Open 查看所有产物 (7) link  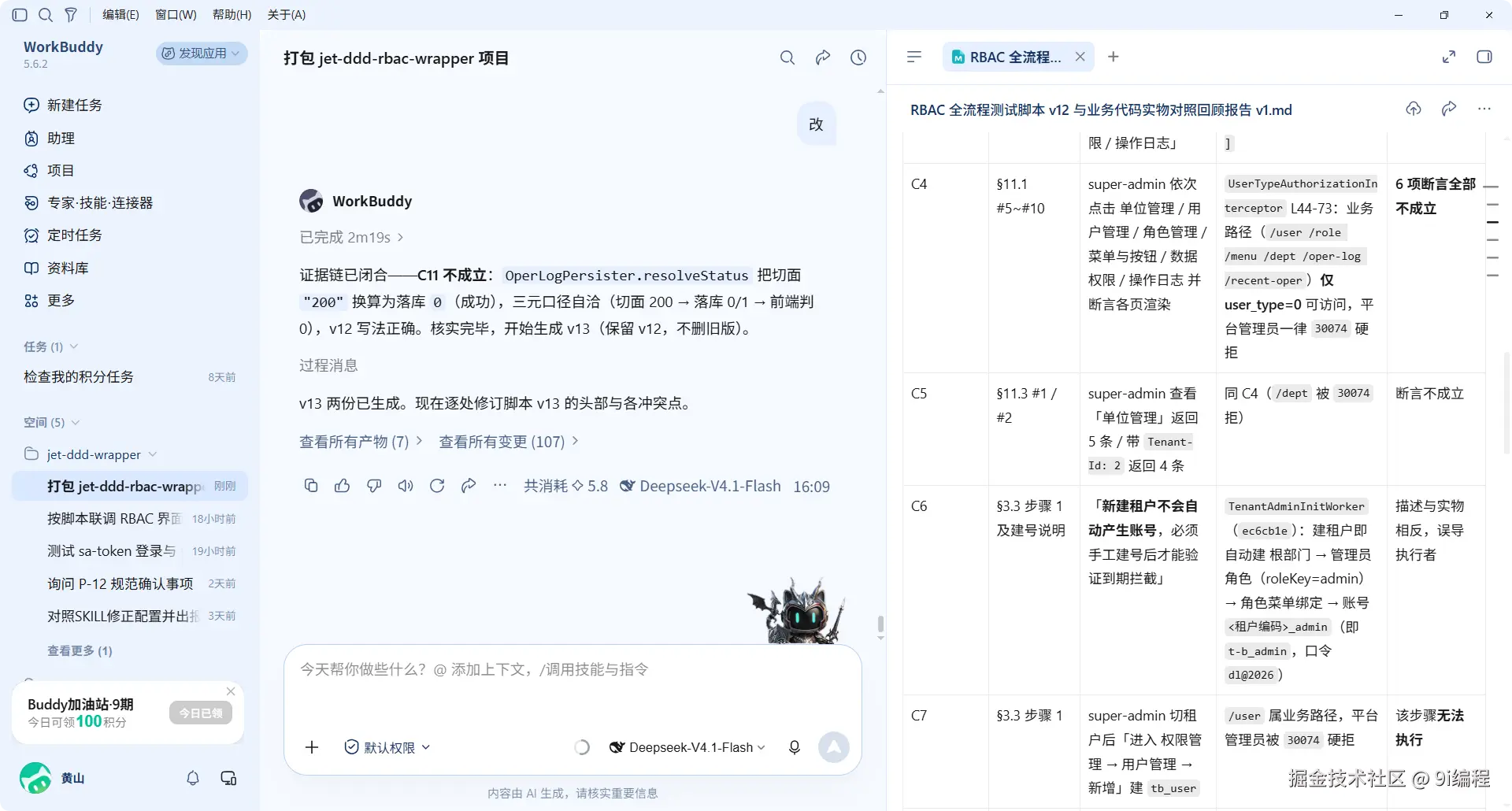[x=361, y=442]
